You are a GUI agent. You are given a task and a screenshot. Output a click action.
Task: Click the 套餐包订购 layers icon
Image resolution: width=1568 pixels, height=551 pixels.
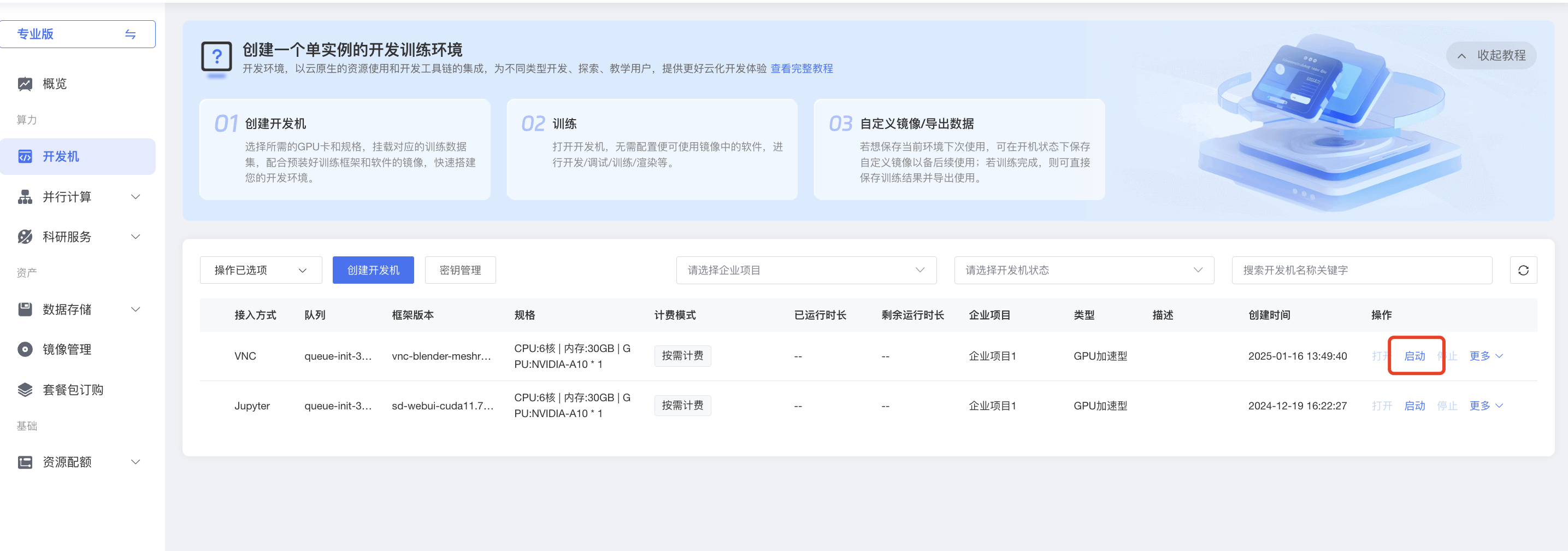coord(25,390)
